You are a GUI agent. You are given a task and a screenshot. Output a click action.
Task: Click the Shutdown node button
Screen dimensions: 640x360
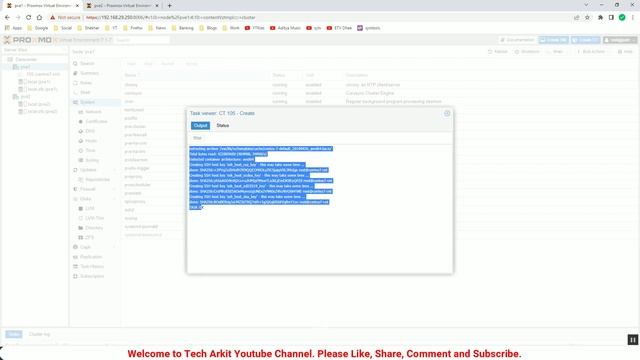[x=527, y=52]
